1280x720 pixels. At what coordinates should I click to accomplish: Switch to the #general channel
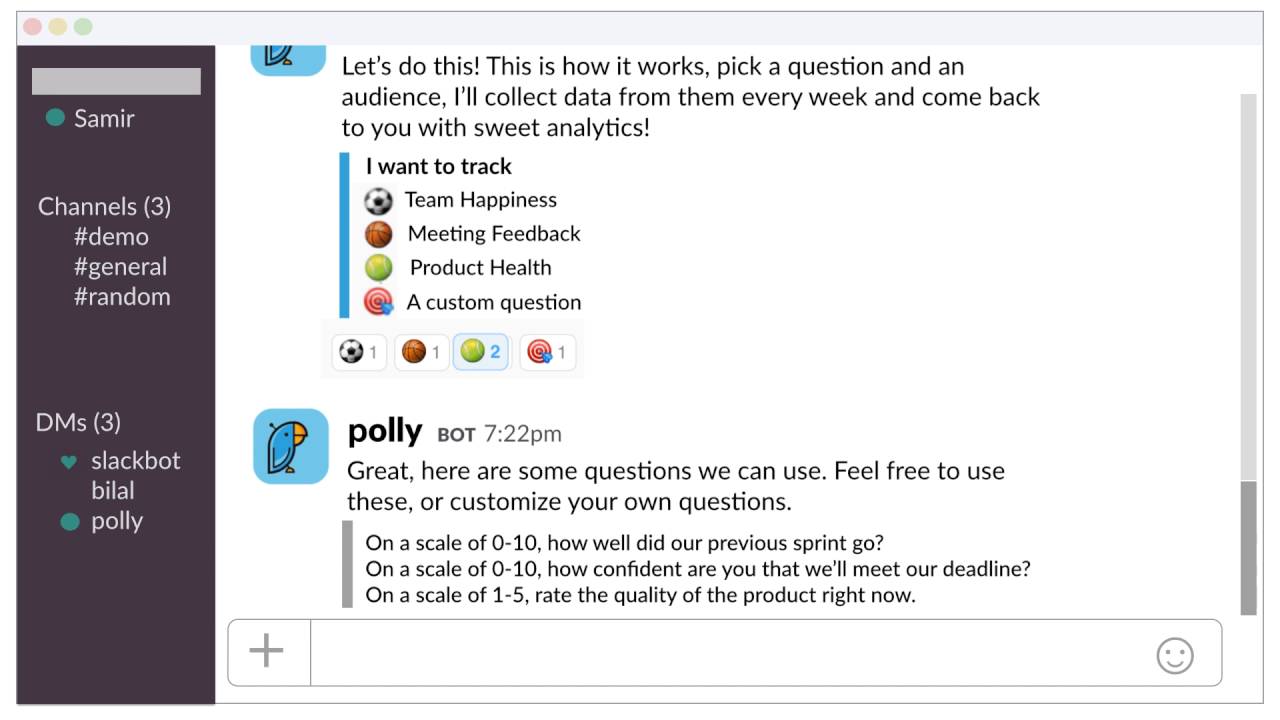click(x=120, y=267)
